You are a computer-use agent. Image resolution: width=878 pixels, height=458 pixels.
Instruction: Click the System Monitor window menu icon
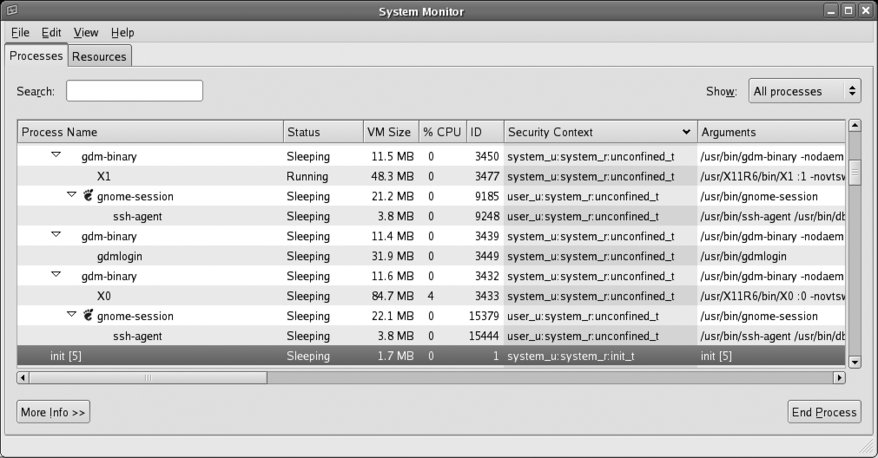click(12, 10)
